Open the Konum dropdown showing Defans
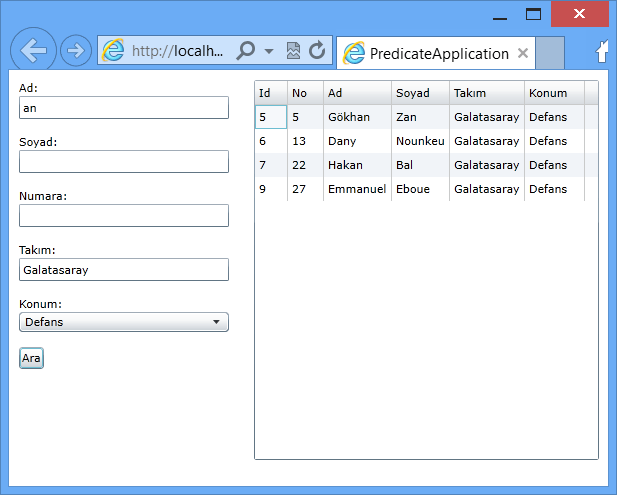Screen dimensions: 617x495 [124, 322]
